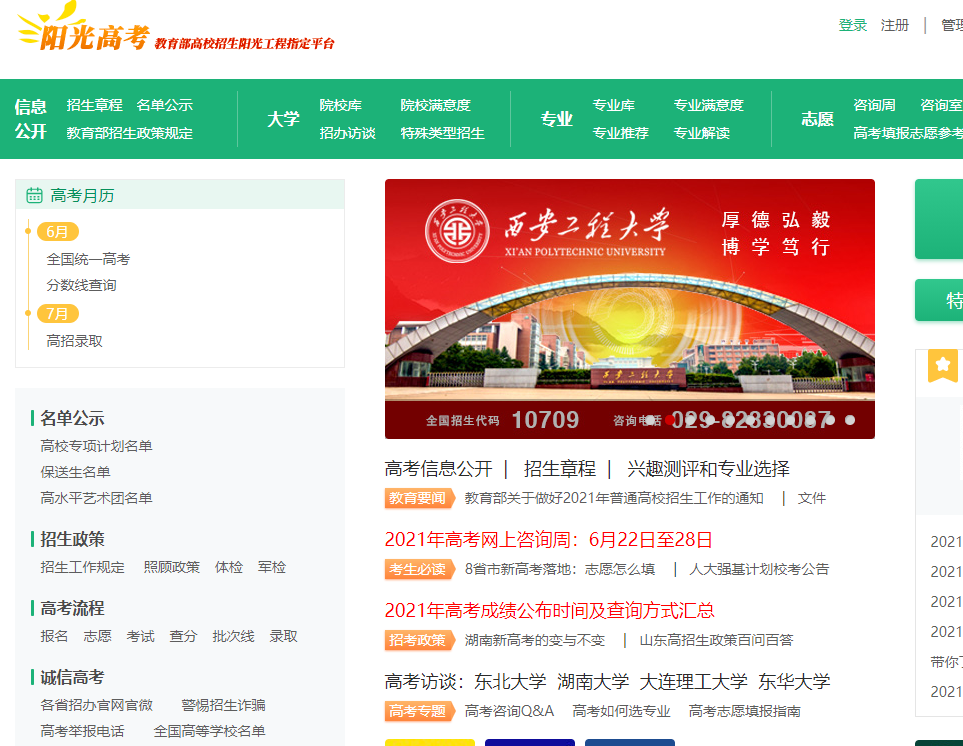Open 教育部关于做好2021年普通高校招生工作的通知
This screenshot has height=746, width=963.
[x=614, y=498]
